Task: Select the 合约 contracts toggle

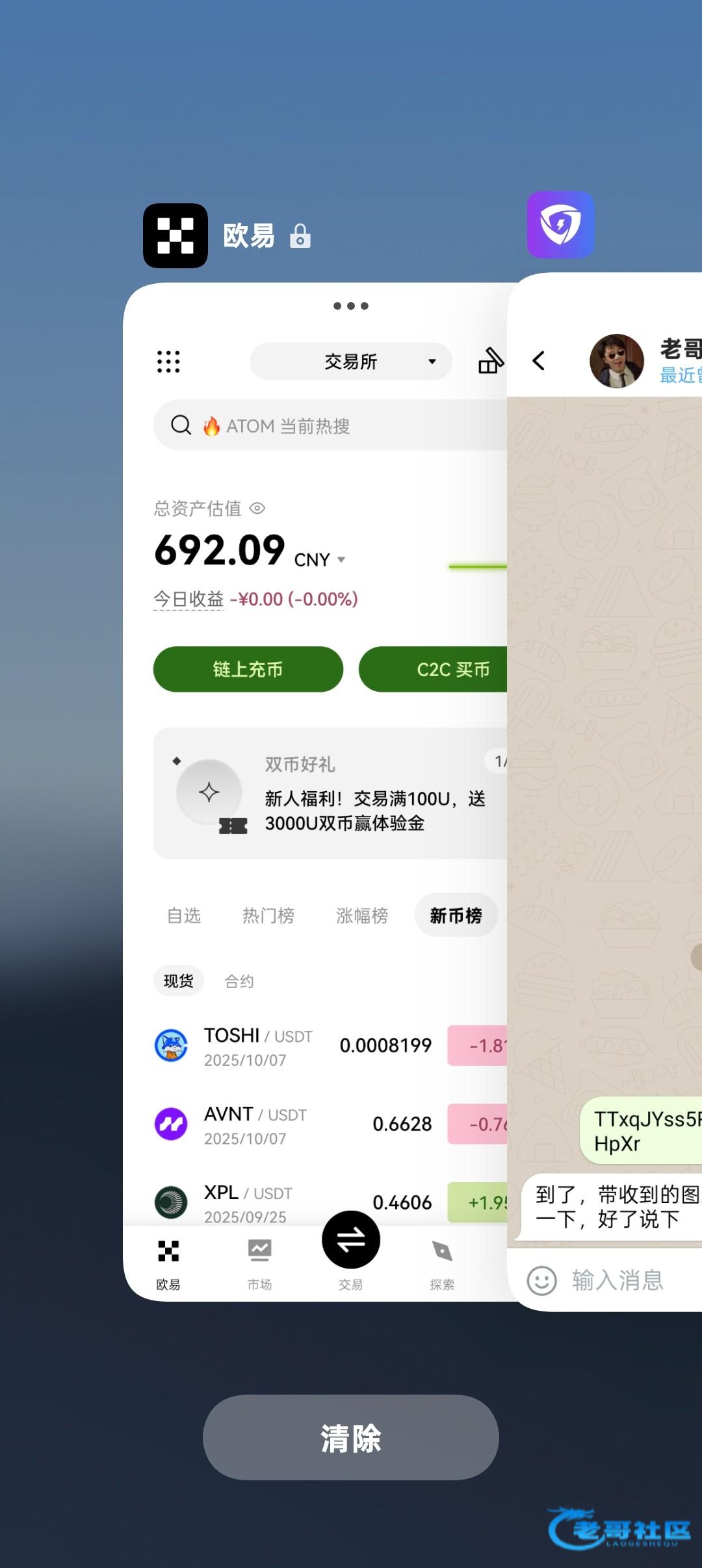Action: [x=239, y=981]
